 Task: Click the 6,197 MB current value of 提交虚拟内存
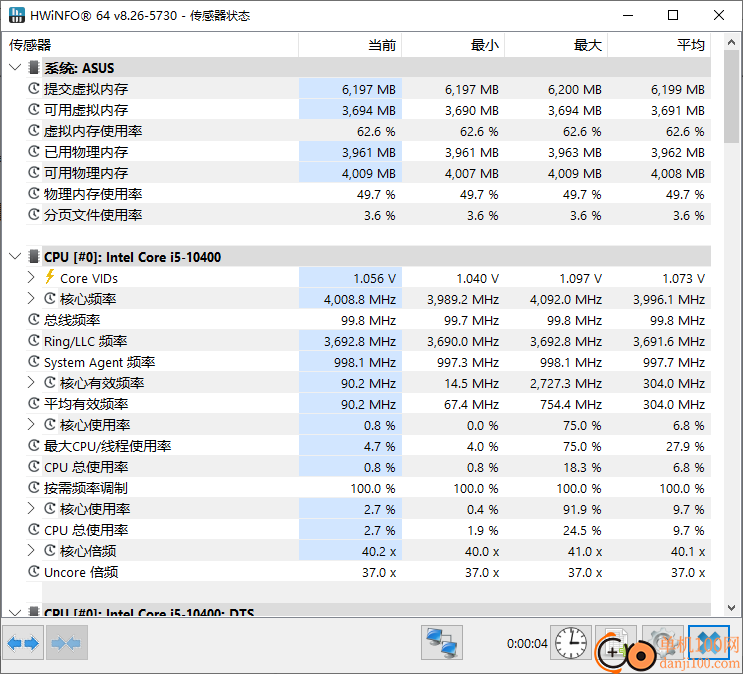click(x=369, y=90)
